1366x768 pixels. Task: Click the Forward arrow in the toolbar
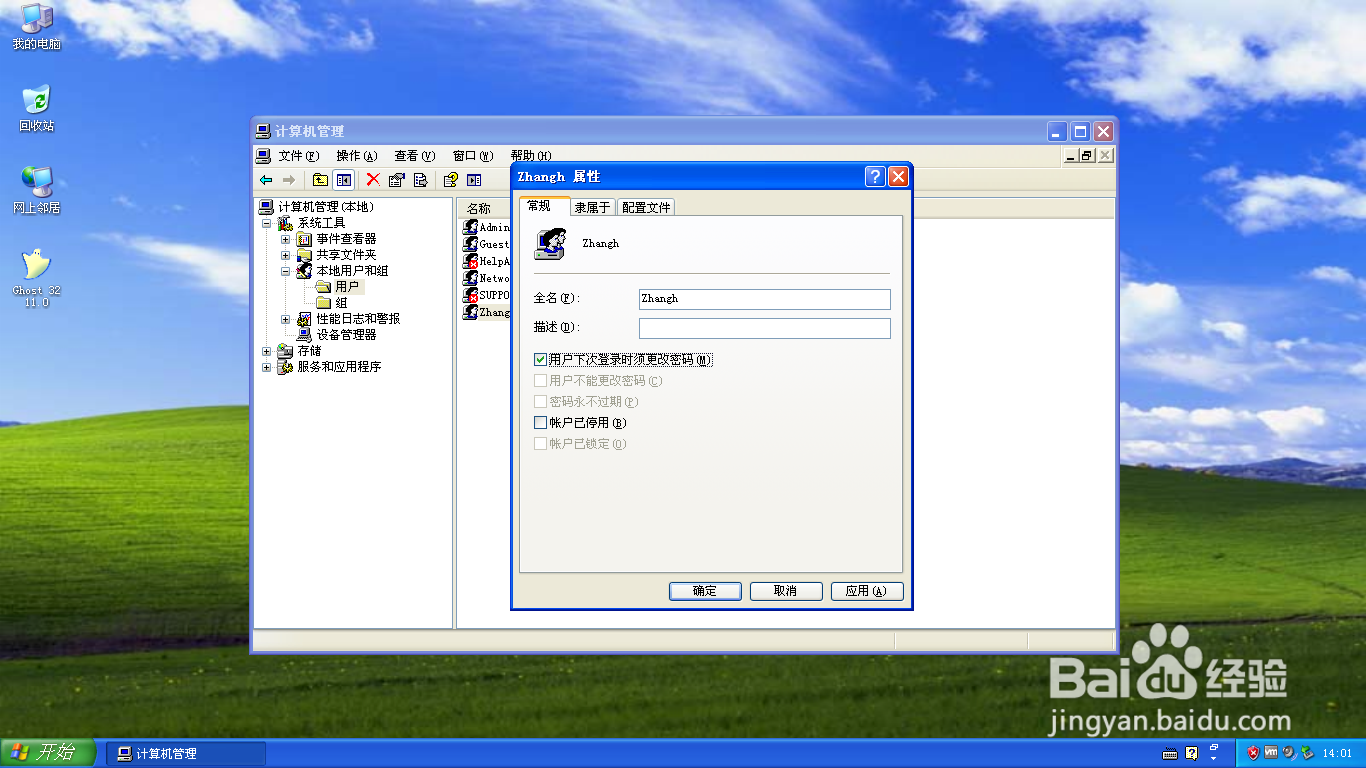pos(289,180)
